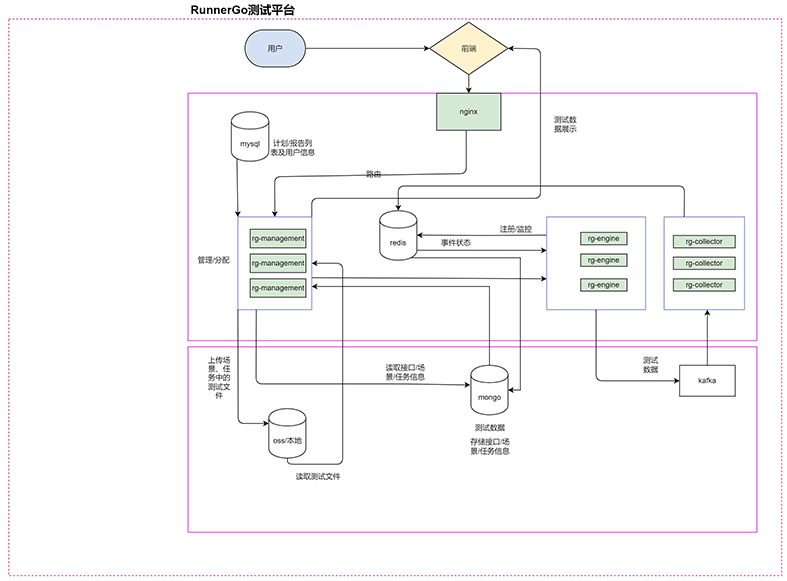Click the 读取接口/场景/任务信息 label
787x581 pixels.
click(405, 372)
